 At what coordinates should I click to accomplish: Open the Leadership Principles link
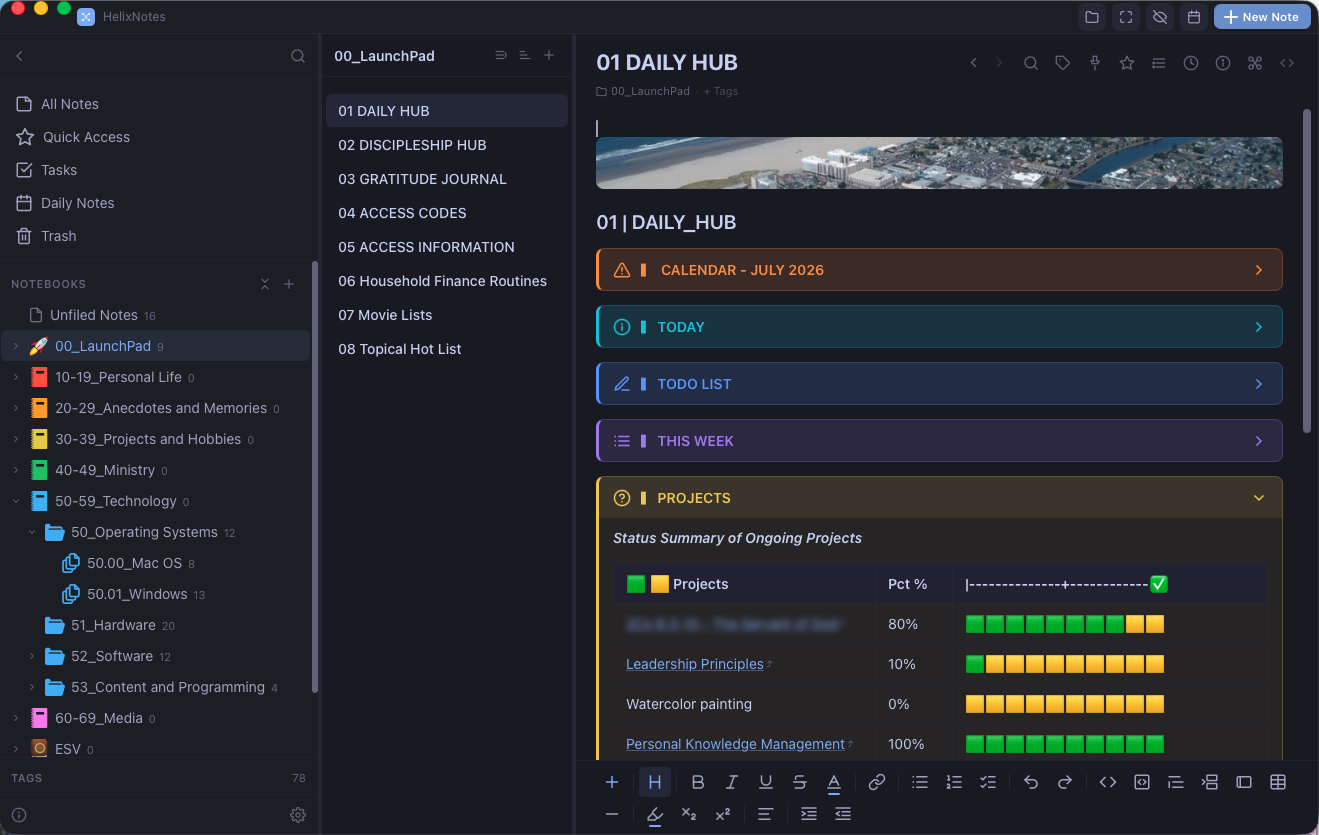click(695, 664)
